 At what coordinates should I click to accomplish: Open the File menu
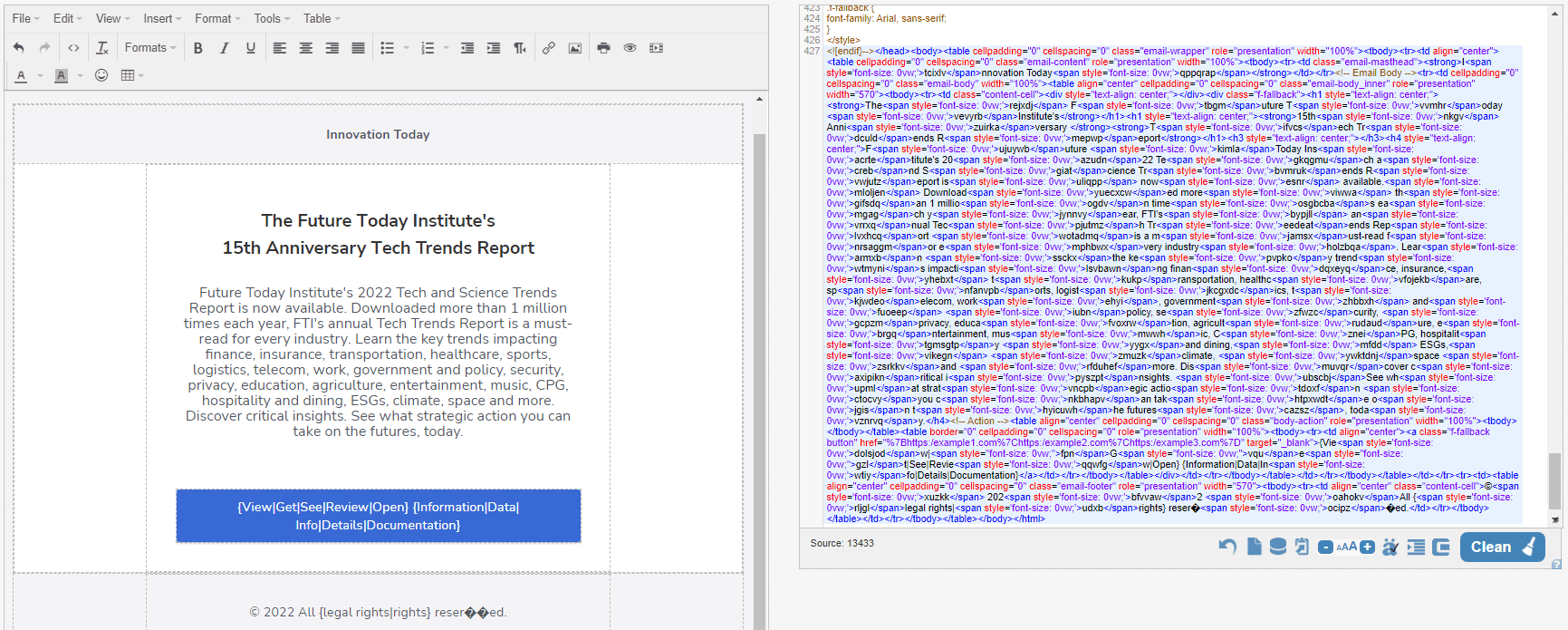(x=25, y=18)
